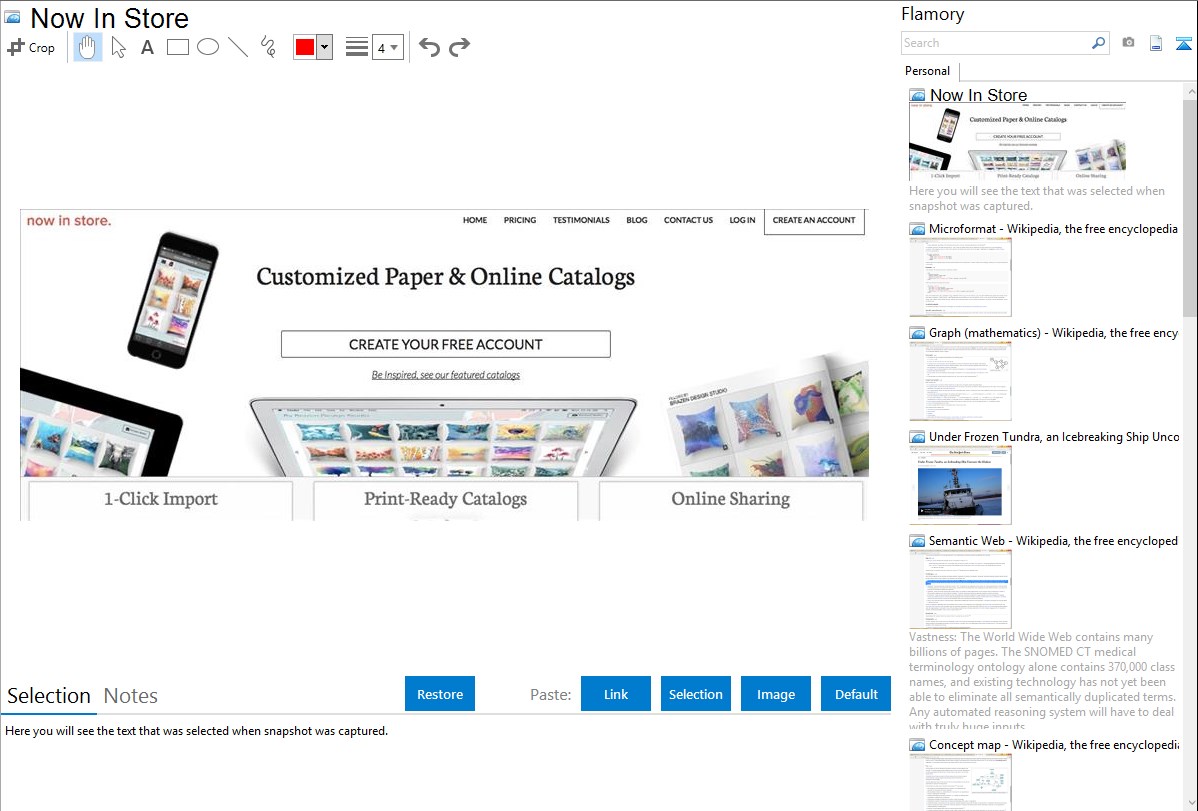Click the 'now in store.' logo
This screenshot has width=1198, height=811.
69,221
